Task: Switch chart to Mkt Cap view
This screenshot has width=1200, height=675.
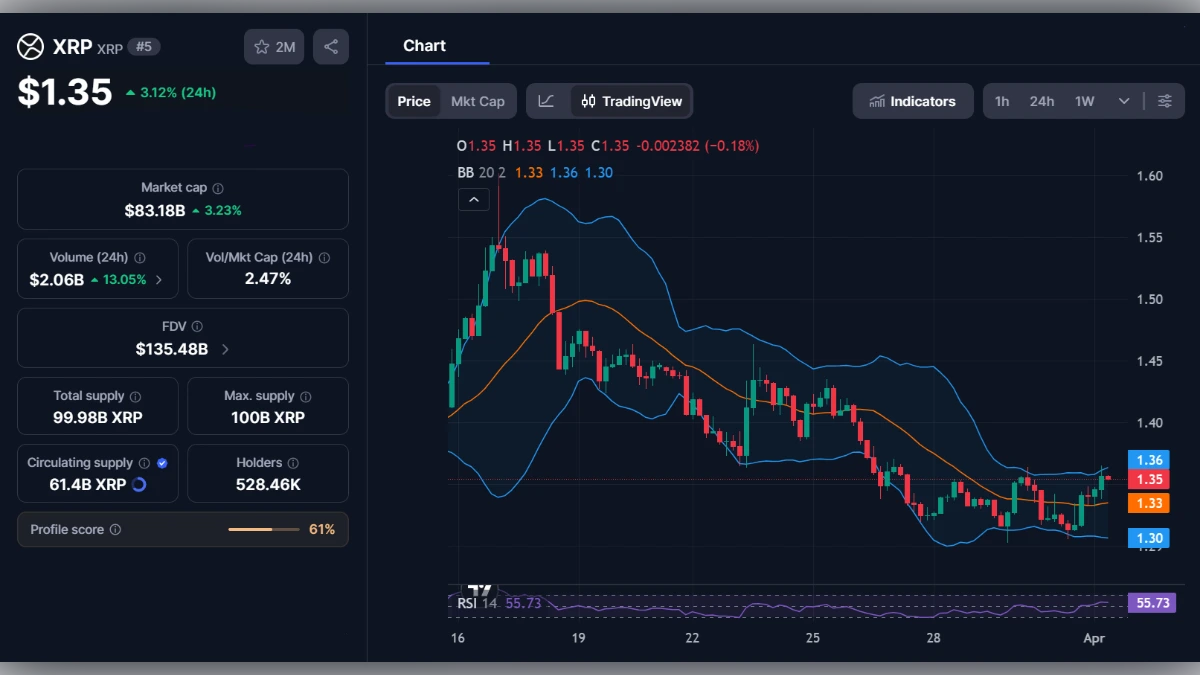Action: pyautogui.click(x=477, y=100)
